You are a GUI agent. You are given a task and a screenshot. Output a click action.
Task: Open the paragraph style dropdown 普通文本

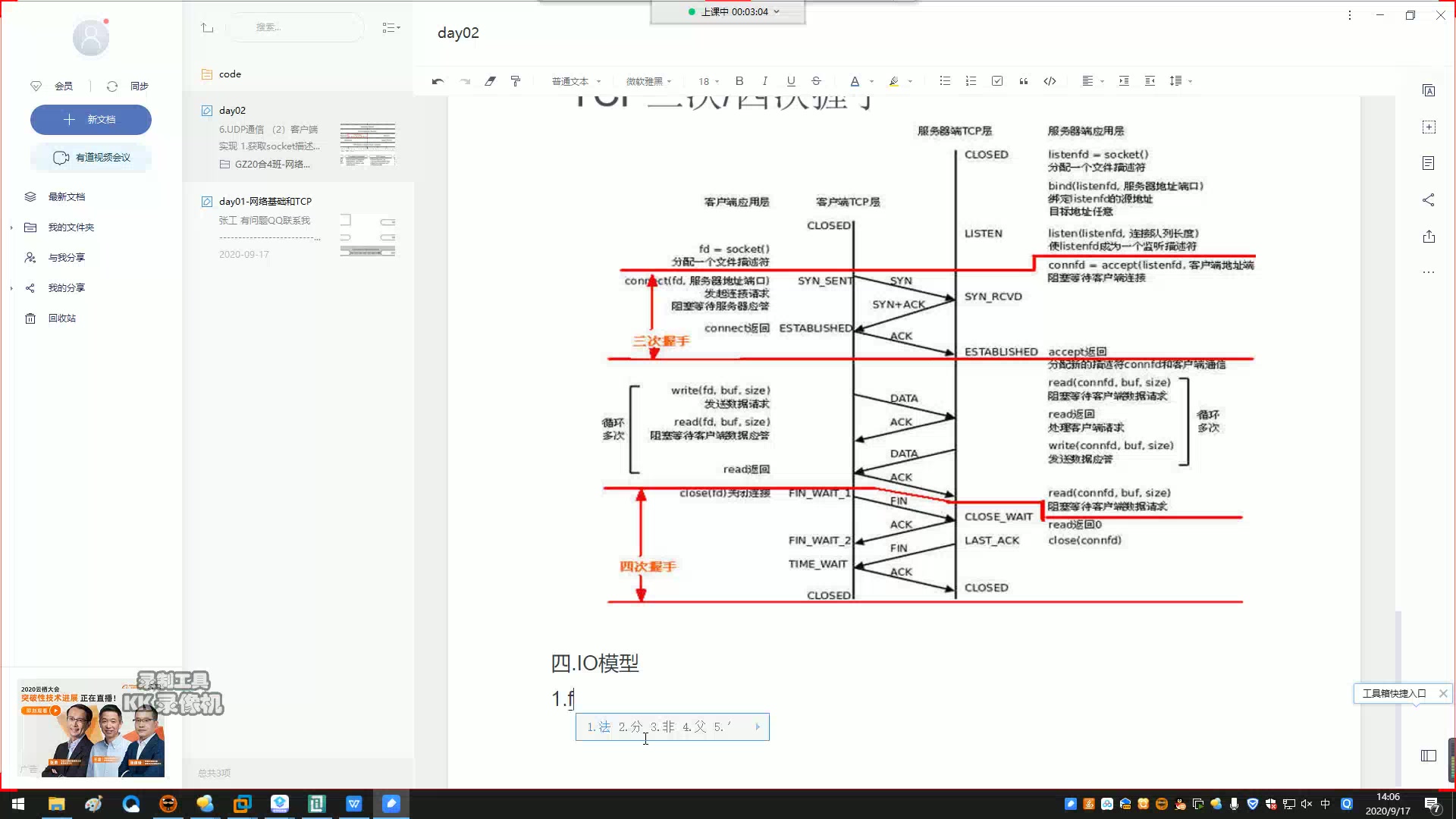(x=576, y=81)
